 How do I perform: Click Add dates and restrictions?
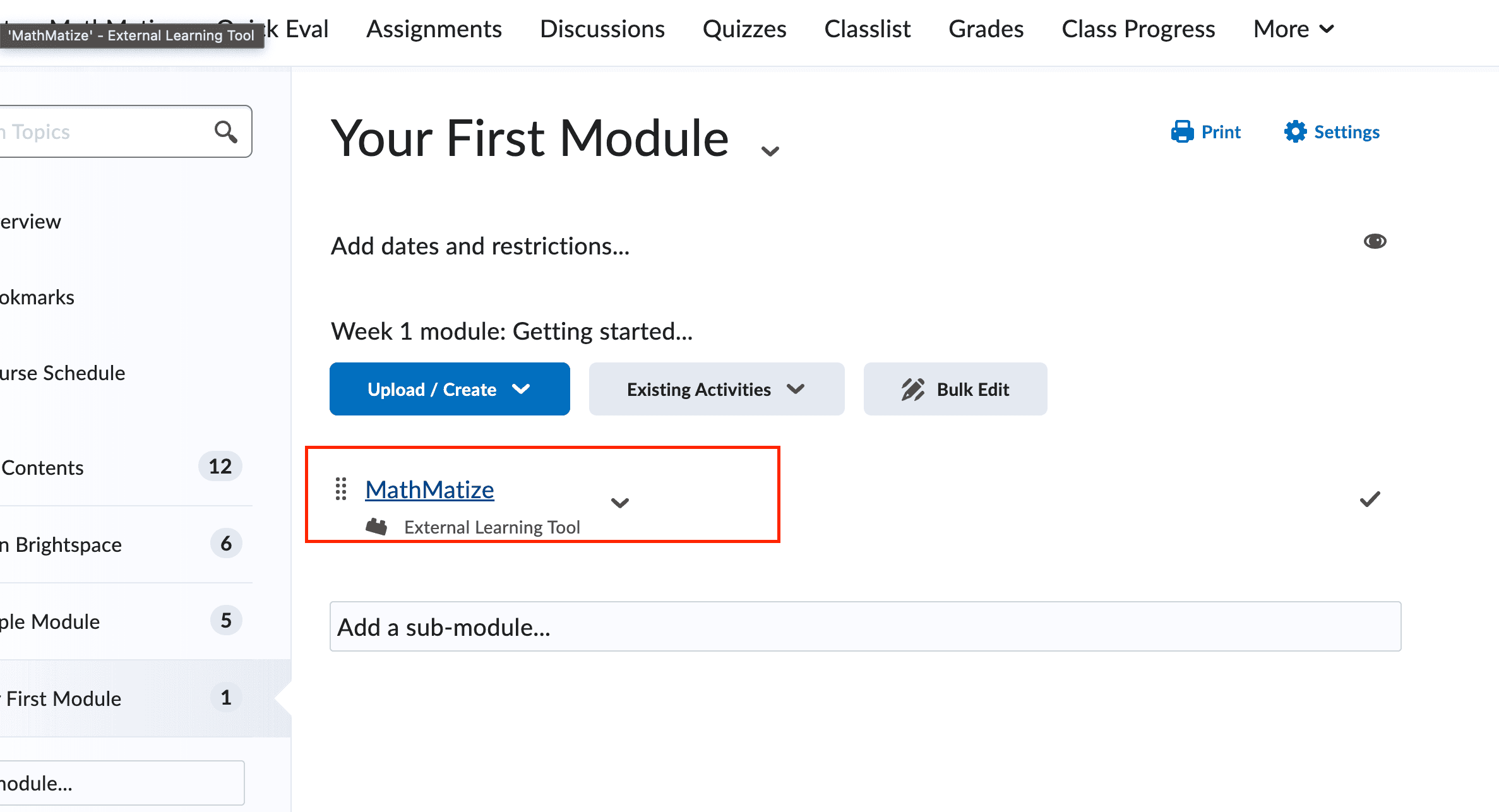480,246
